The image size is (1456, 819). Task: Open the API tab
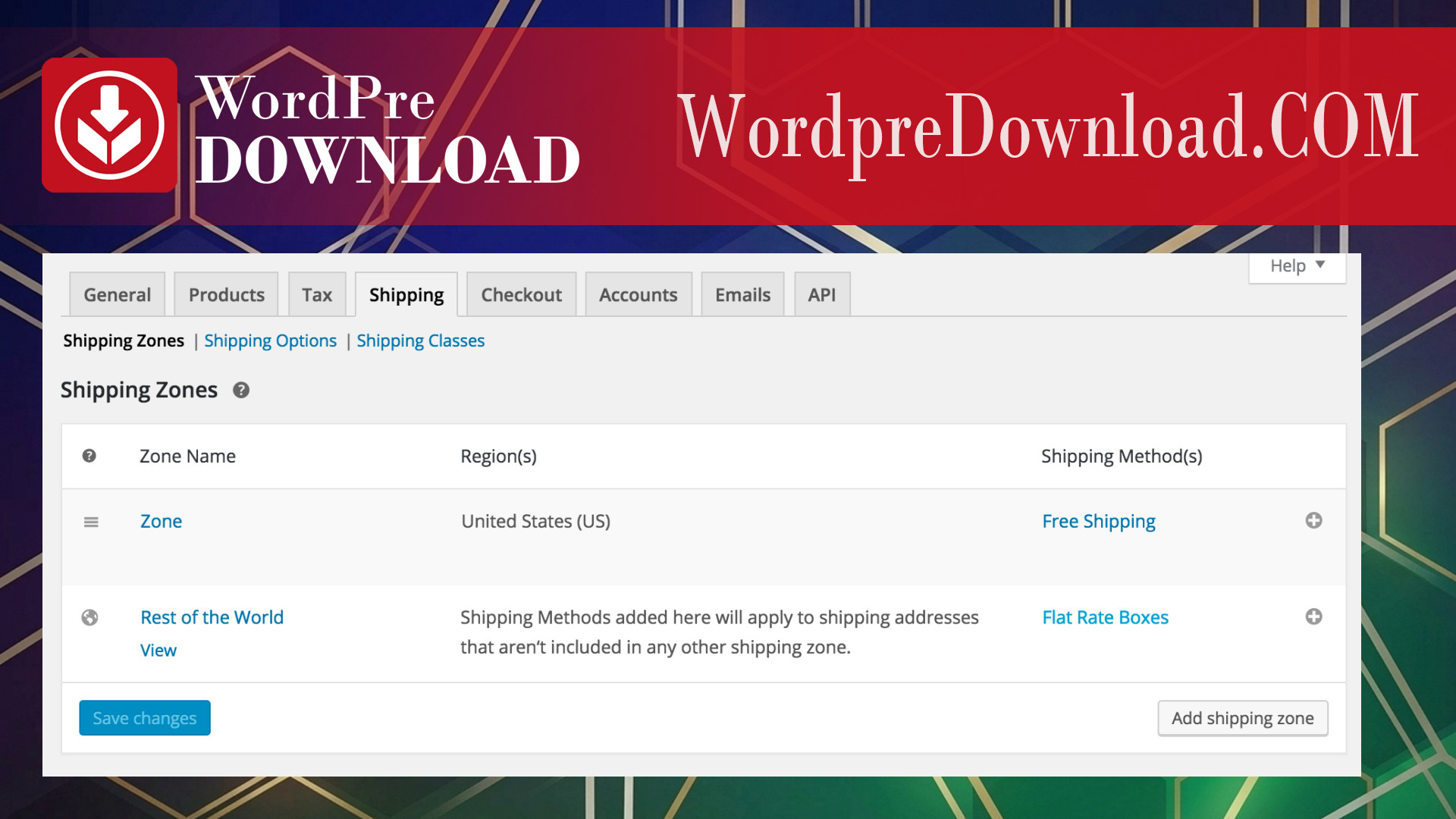pos(822,294)
